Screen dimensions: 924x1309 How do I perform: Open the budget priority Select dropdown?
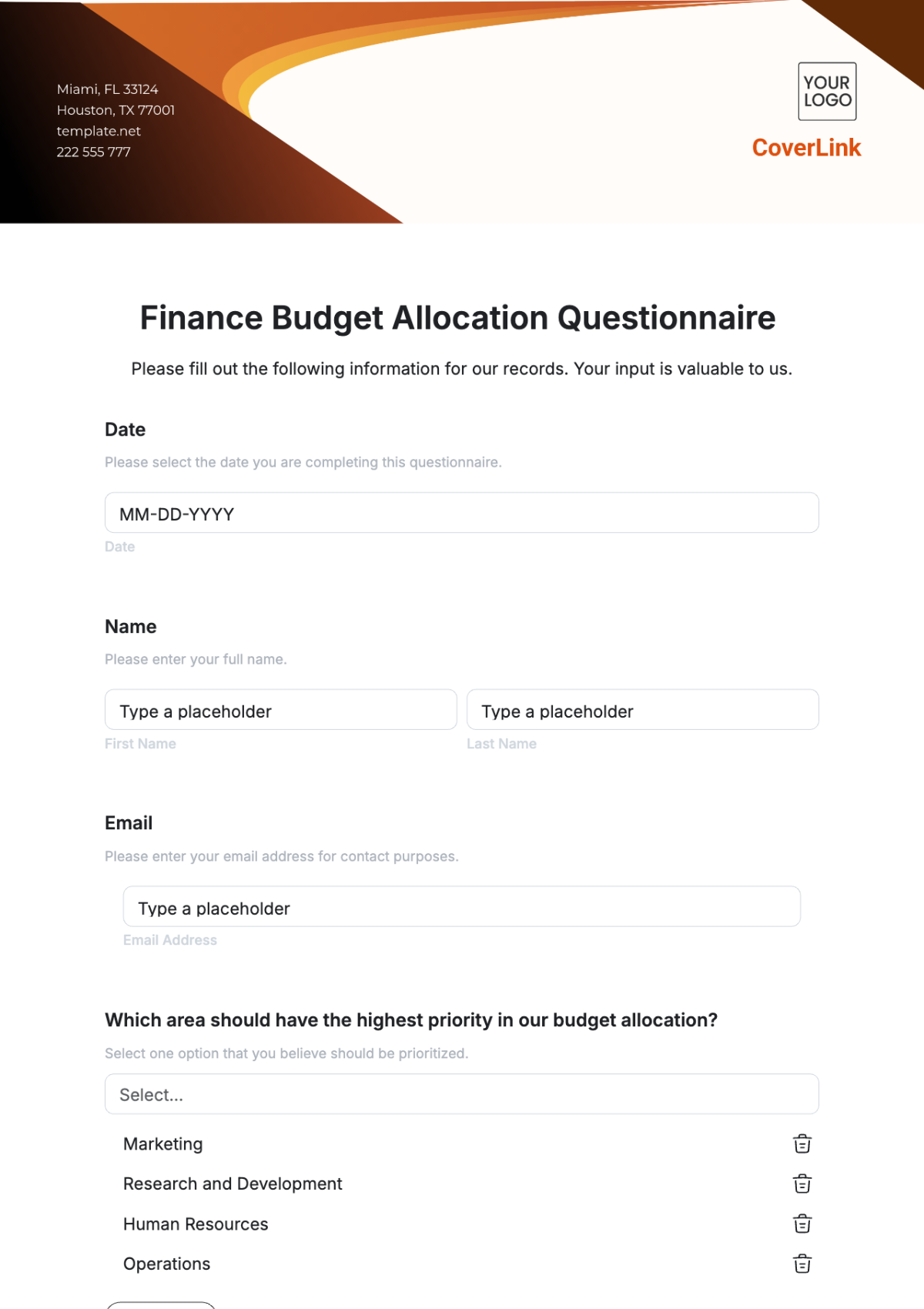click(462, 1094)
